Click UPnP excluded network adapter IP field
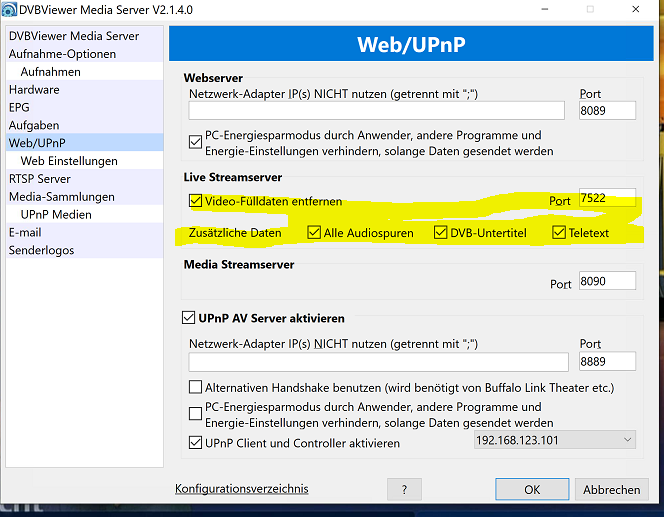664x517 pixels. click(379, 362)
